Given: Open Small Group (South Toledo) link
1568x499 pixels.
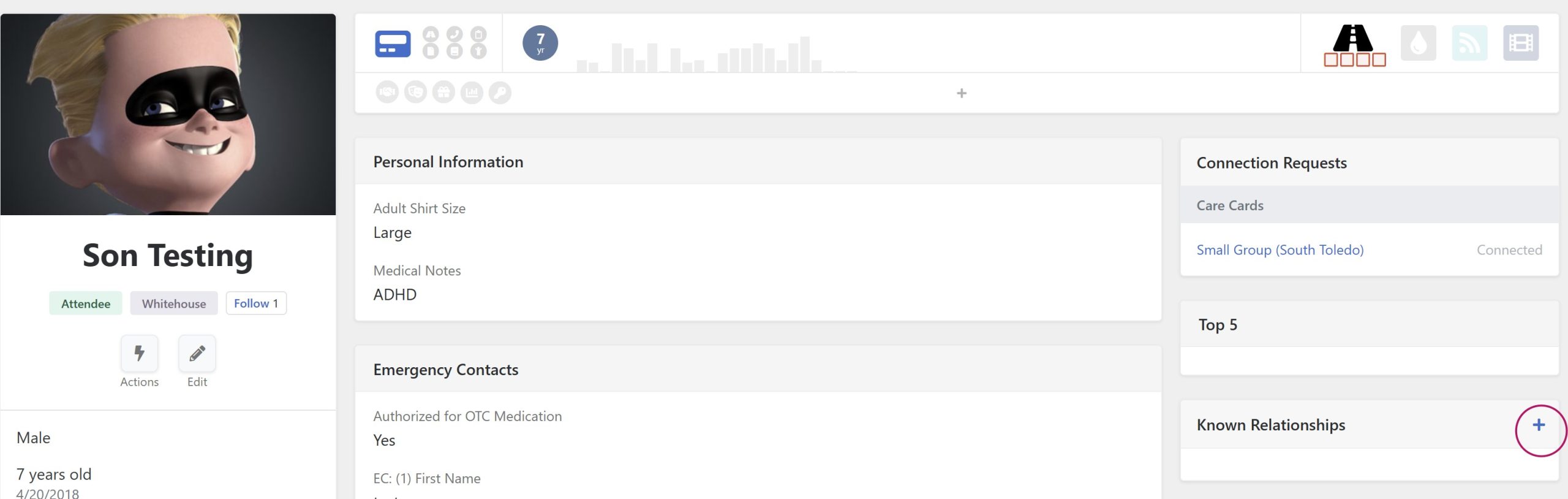Looking at the screenshot, I should point(1280,250).
